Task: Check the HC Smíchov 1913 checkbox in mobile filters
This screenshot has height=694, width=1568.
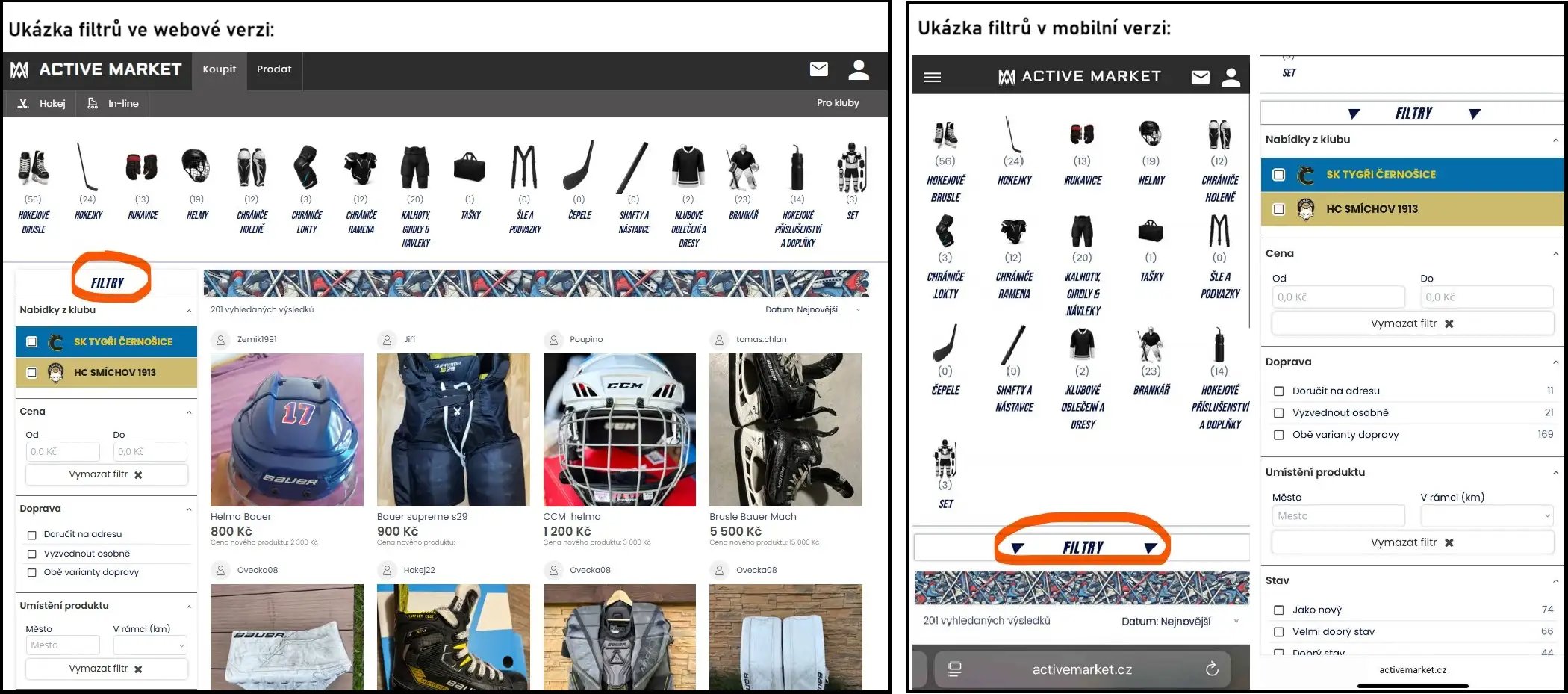Action: point(1279,209)
